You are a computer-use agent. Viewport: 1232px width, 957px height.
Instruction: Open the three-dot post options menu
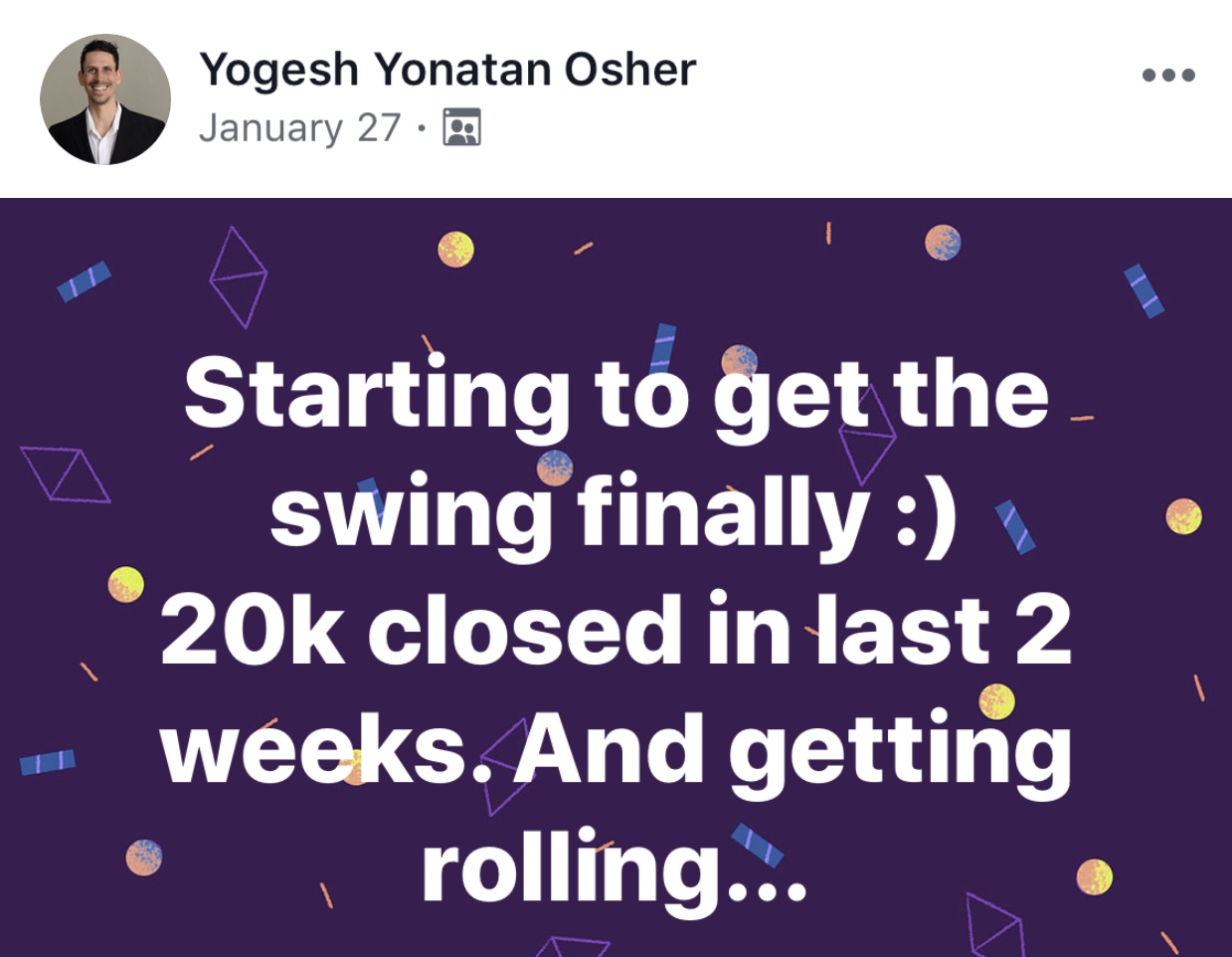pos(1168,75)
